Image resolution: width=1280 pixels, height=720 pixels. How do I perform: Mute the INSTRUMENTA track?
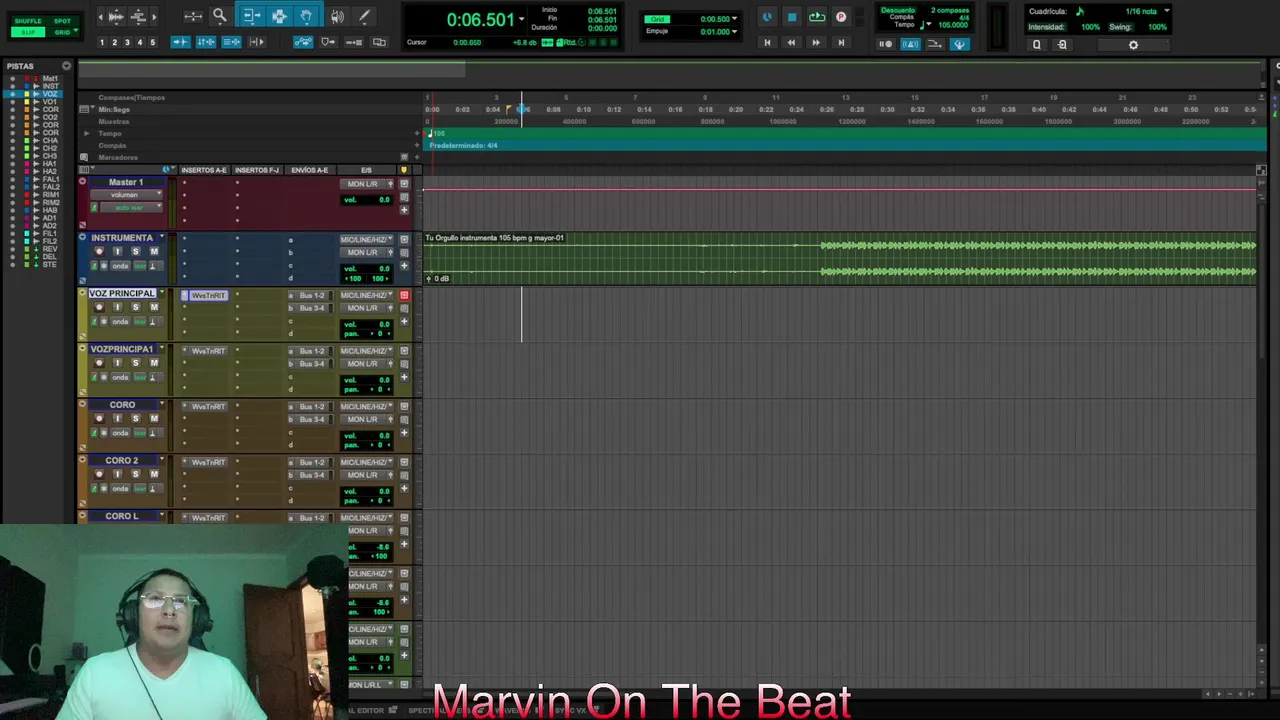(x=153, y=251)
